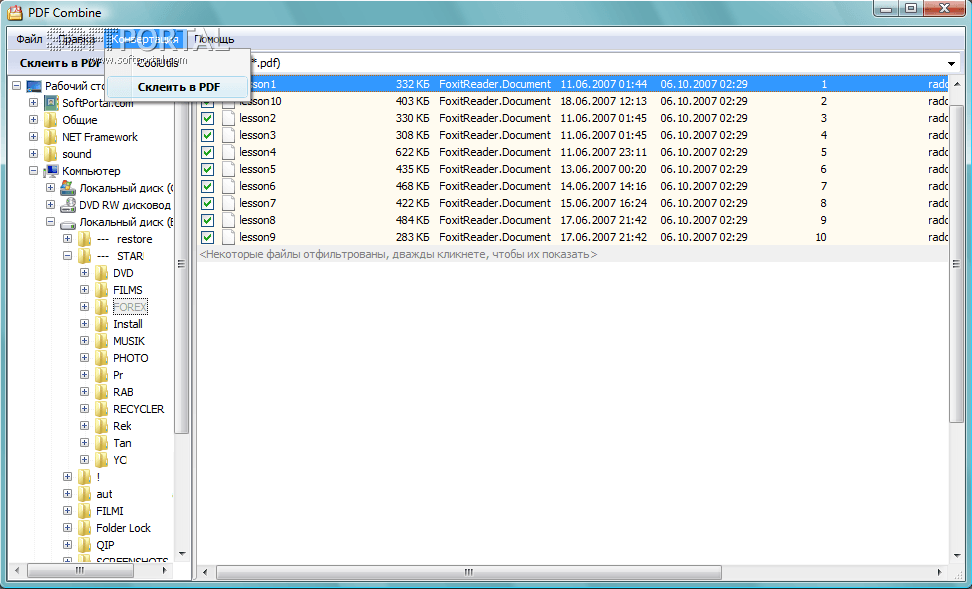Click the Общие folder icon
The image size is (972, 589).
coord(51,120)
